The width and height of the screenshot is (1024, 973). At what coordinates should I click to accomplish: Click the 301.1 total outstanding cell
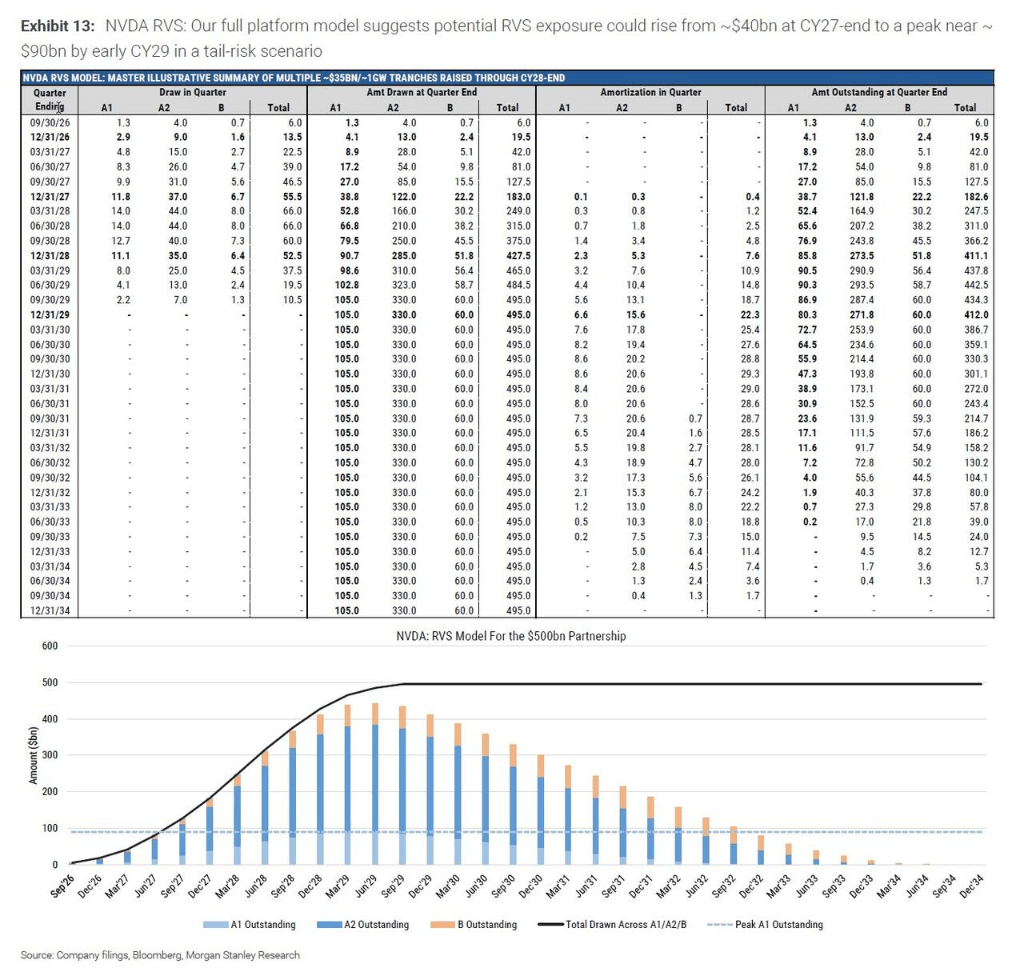tap(976, 374)
